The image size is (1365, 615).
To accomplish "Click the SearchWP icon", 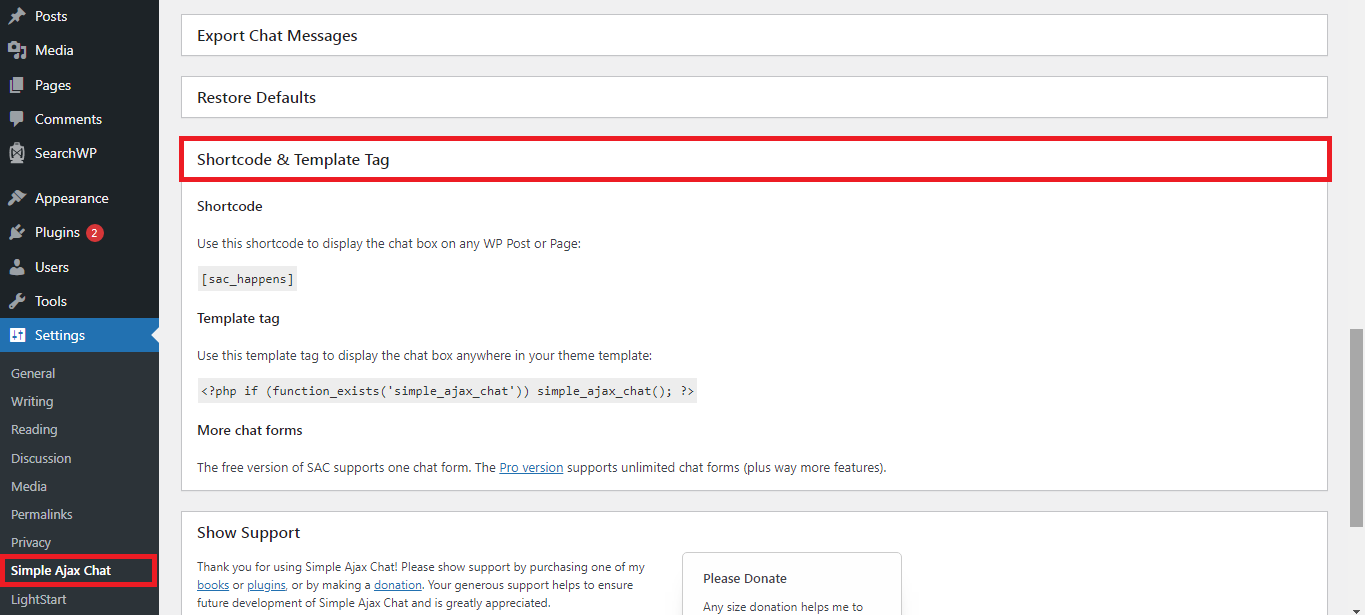I will [x=17, y=153].
